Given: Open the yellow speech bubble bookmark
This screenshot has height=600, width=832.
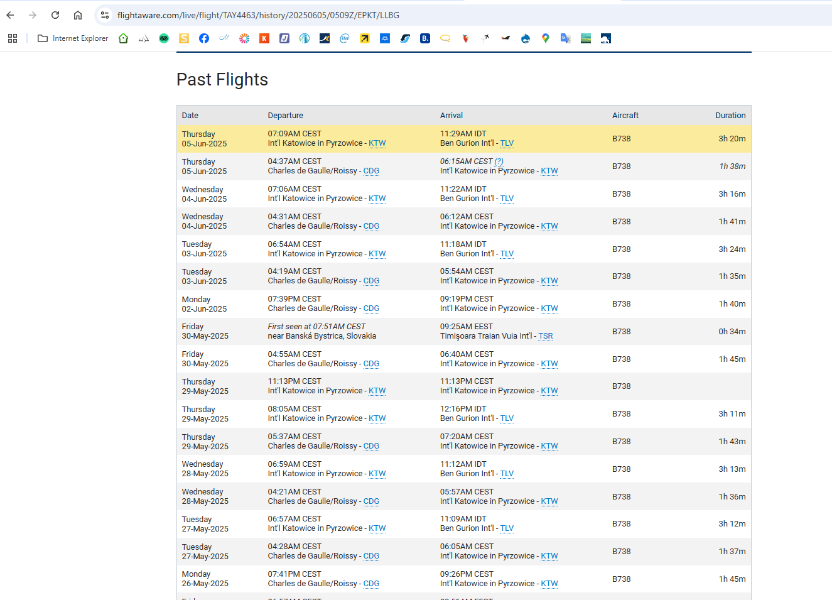Looking at the screenshot, I should pos(445,38).
